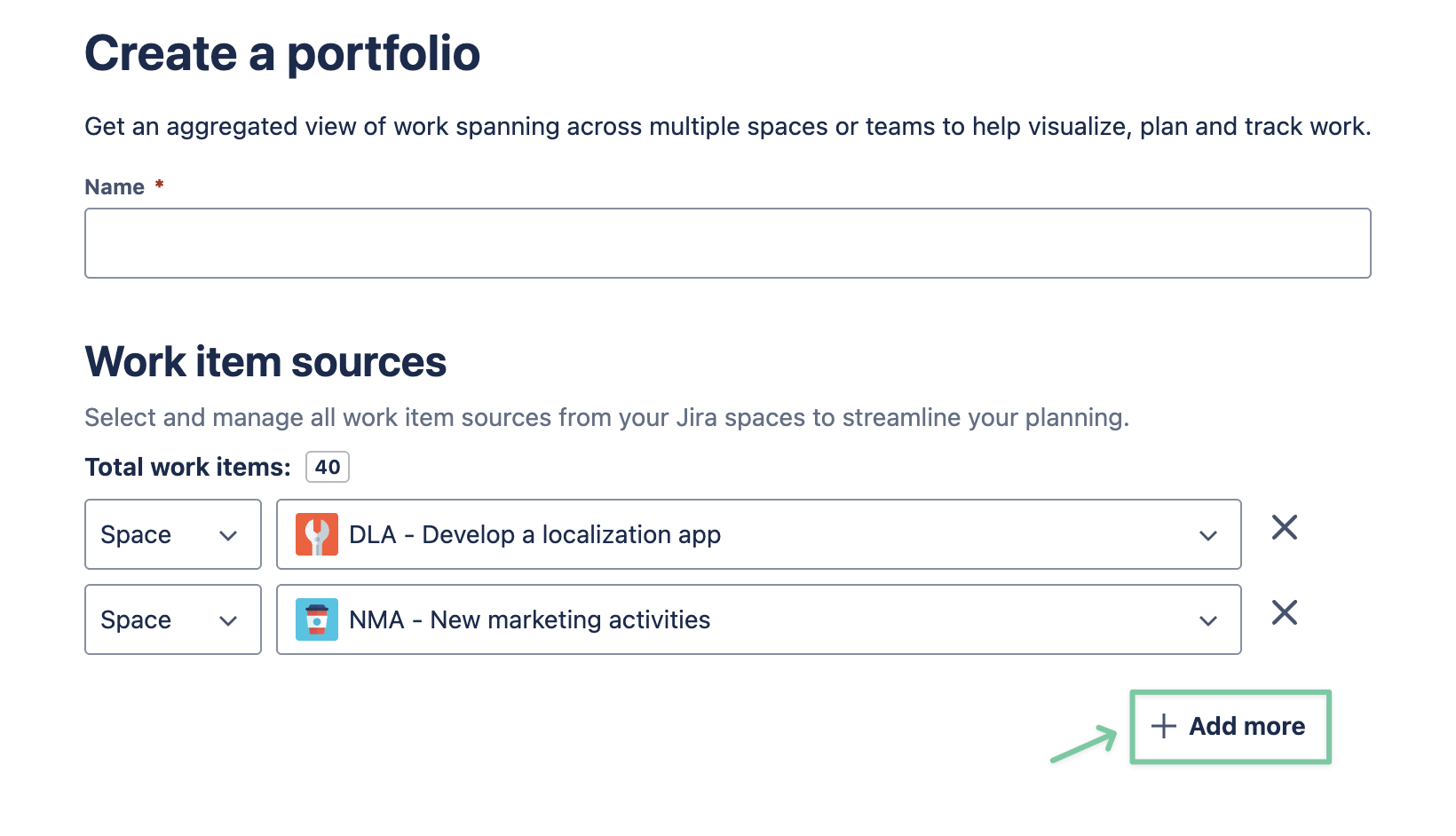Expand the chevron on the DLA space selector
This screenshot has height=836, width=1456.
[1207, 535]
